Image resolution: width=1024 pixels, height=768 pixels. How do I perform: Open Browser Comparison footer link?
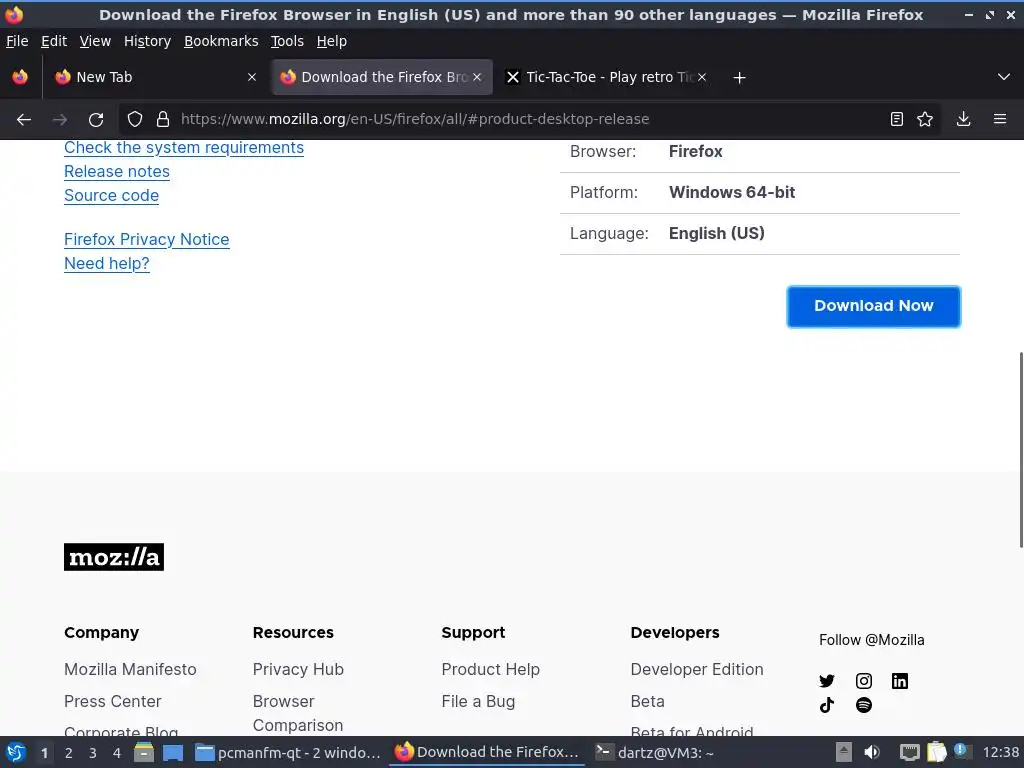[298, 713]
